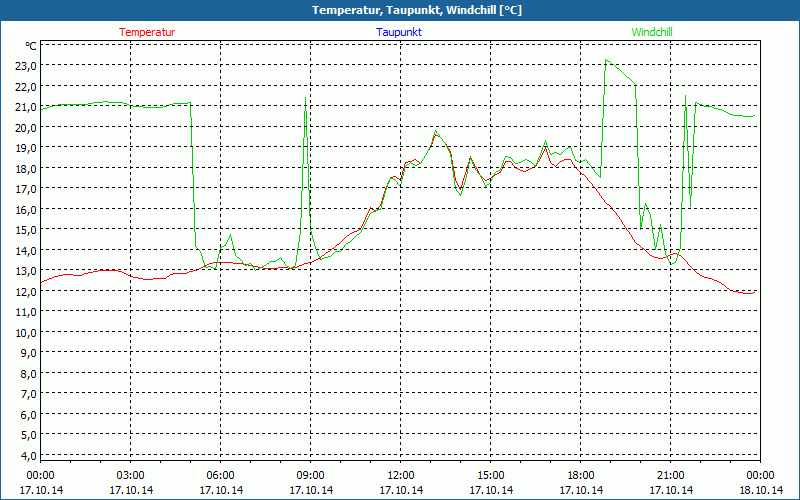Click the 11,0 y-axis value

coord(27,312)
